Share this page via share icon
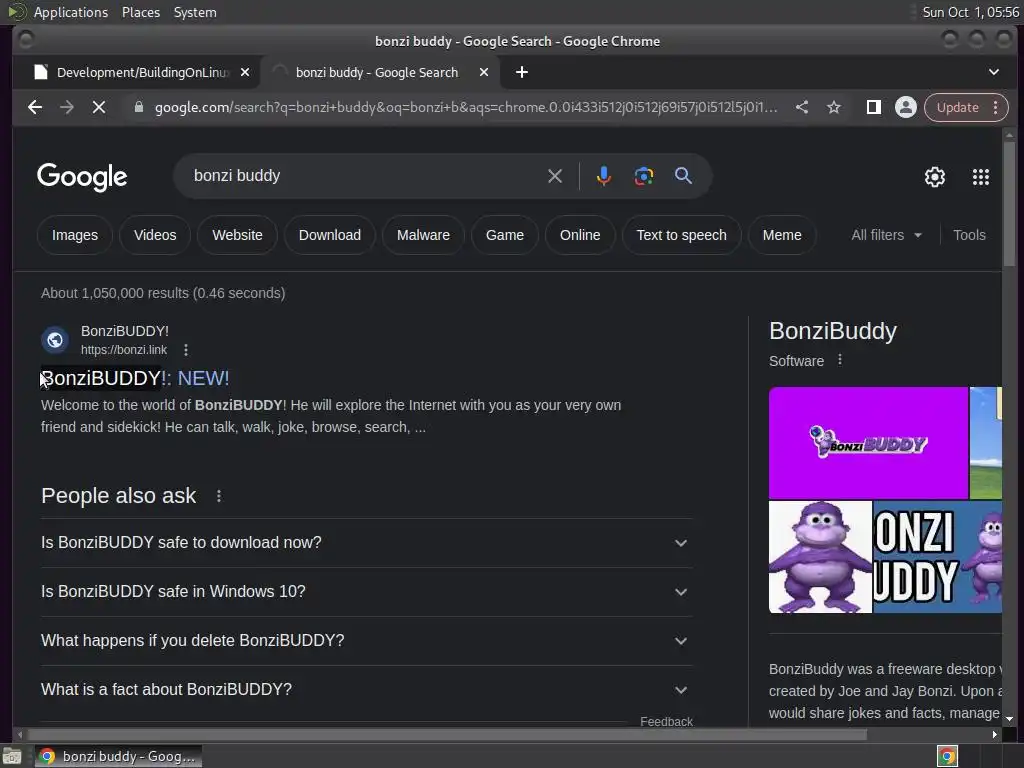This screenshot has width=1024, height=768. click(x=802, y=107)
